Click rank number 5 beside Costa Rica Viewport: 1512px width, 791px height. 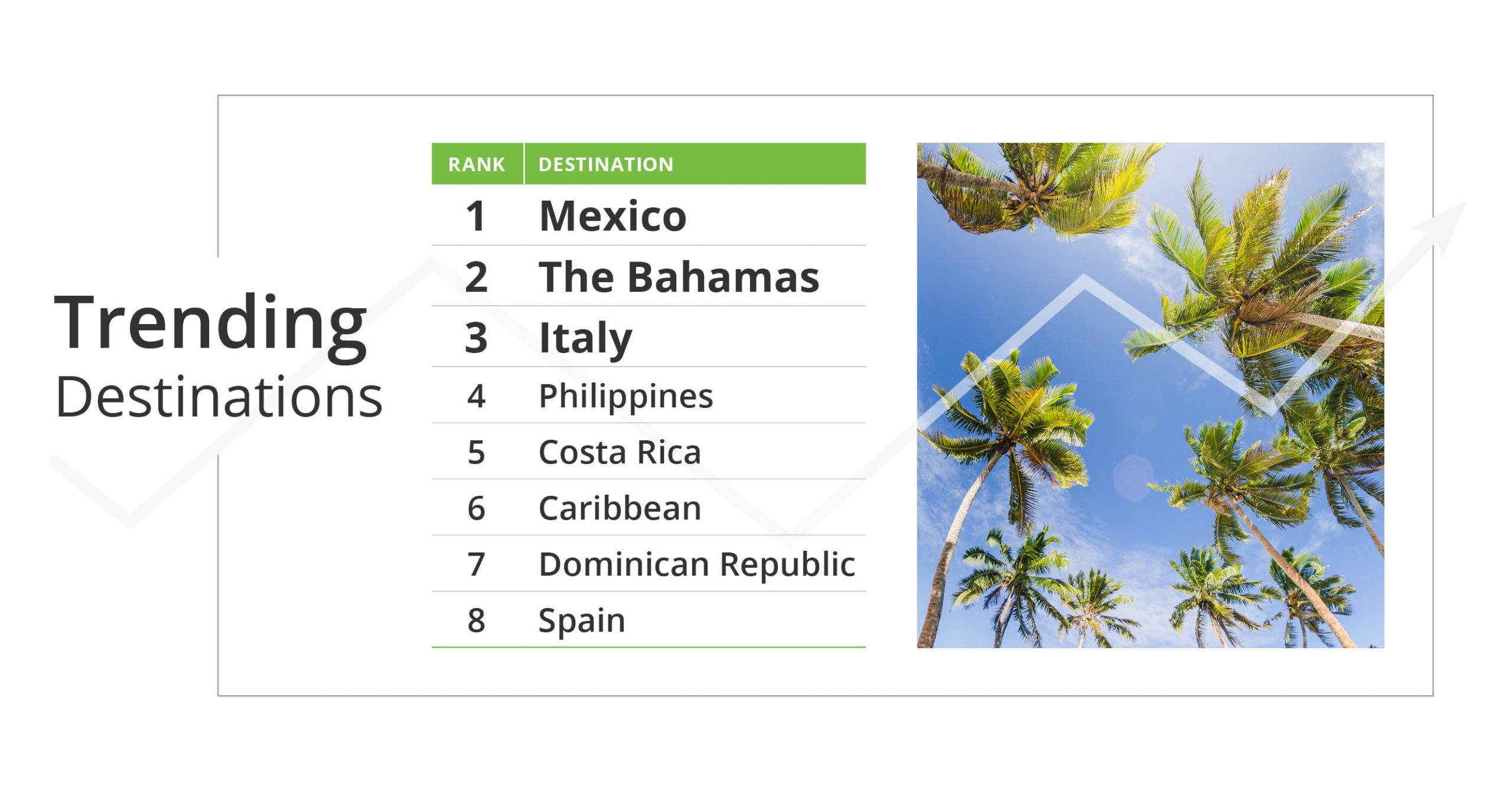(x=476, y=452)
